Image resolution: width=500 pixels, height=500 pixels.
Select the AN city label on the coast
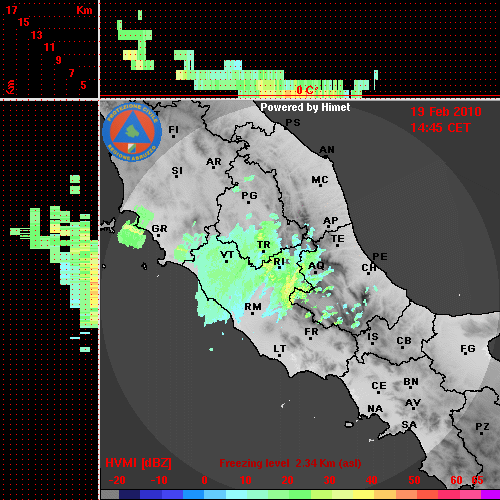point(327,150)
